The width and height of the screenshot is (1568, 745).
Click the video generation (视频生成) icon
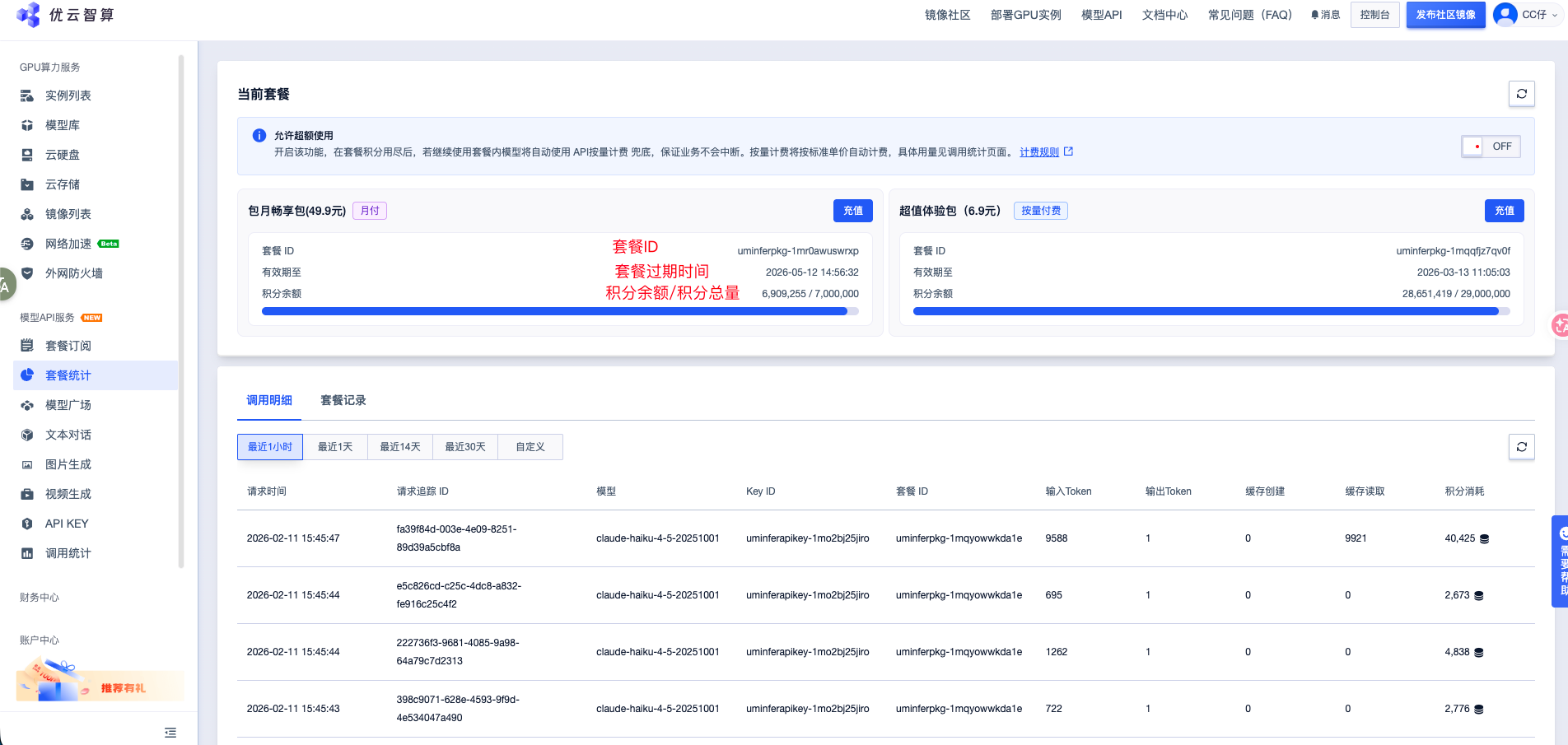[27, 494]
